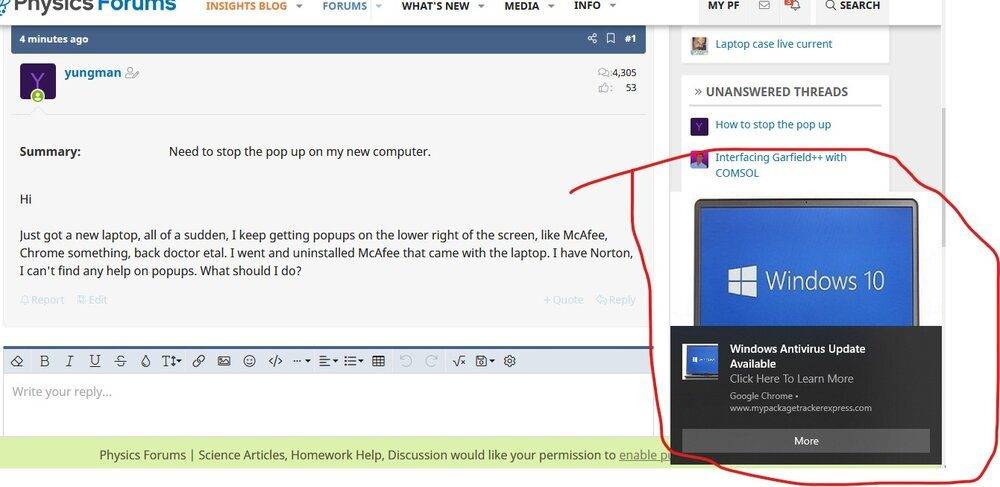Click the Edit link under the post
Screen dimensions: 1000x487
92,300
